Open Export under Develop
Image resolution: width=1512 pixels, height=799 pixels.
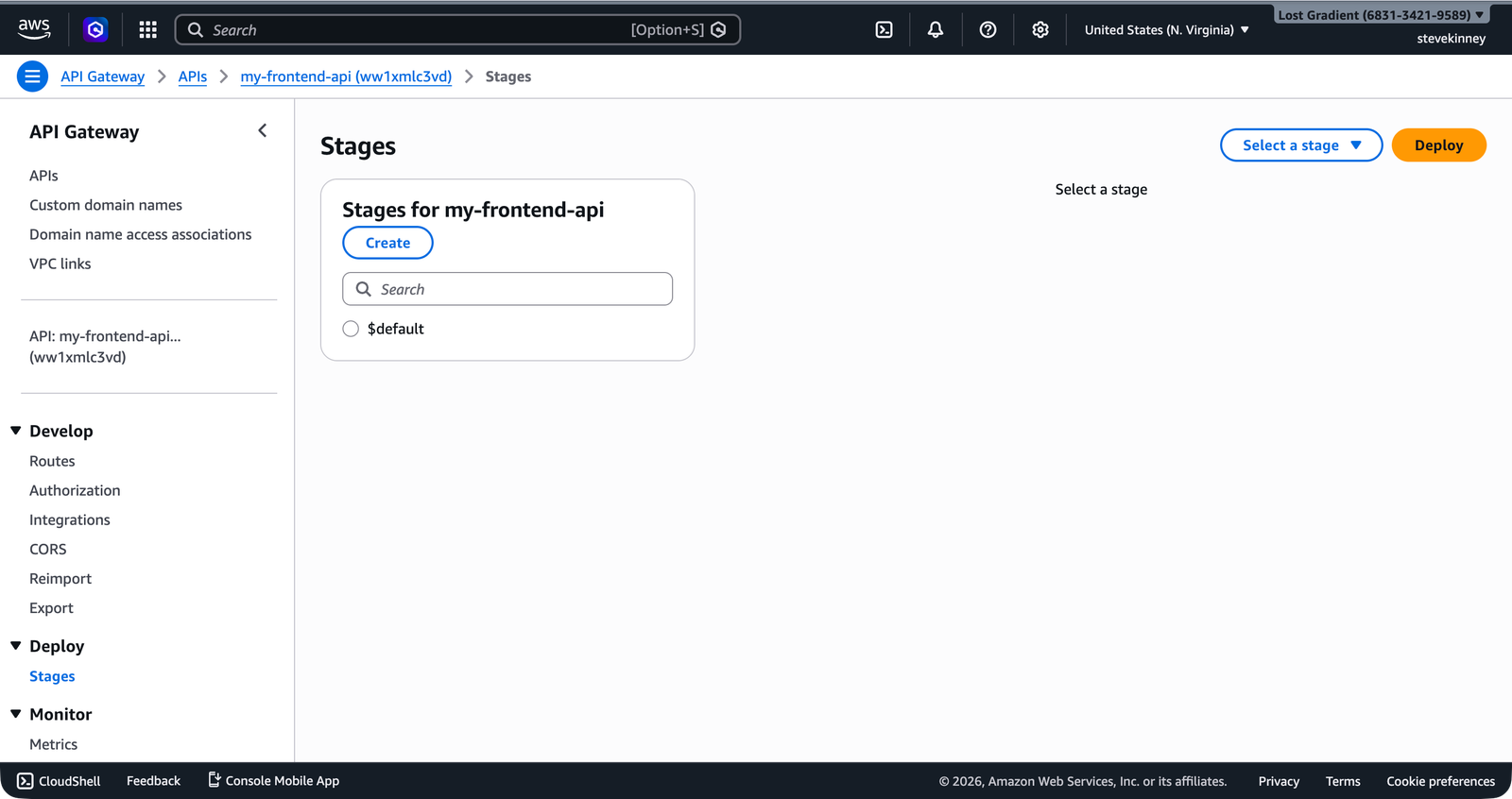[51, 608]
